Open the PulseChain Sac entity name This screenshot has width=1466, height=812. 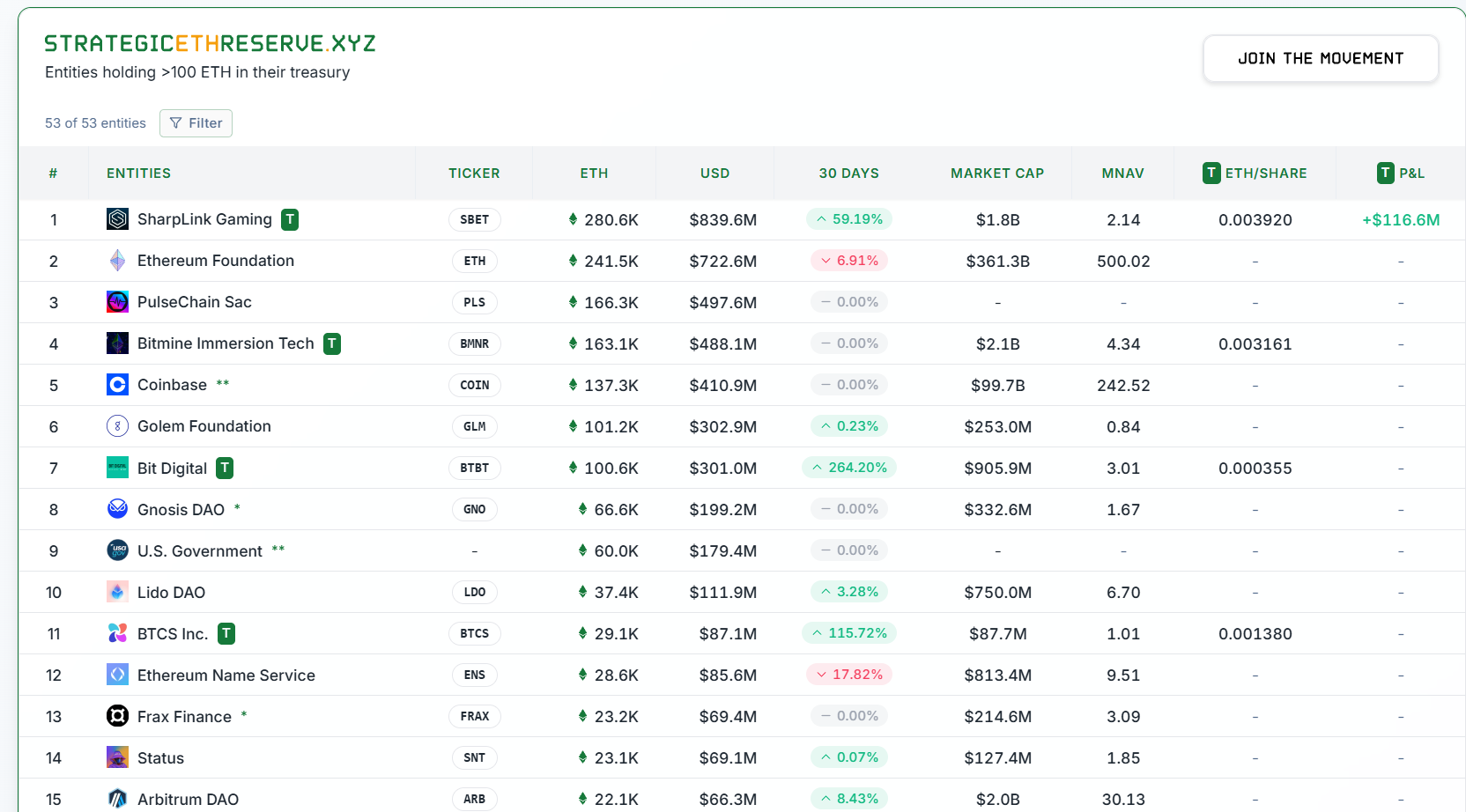(195, 302)
